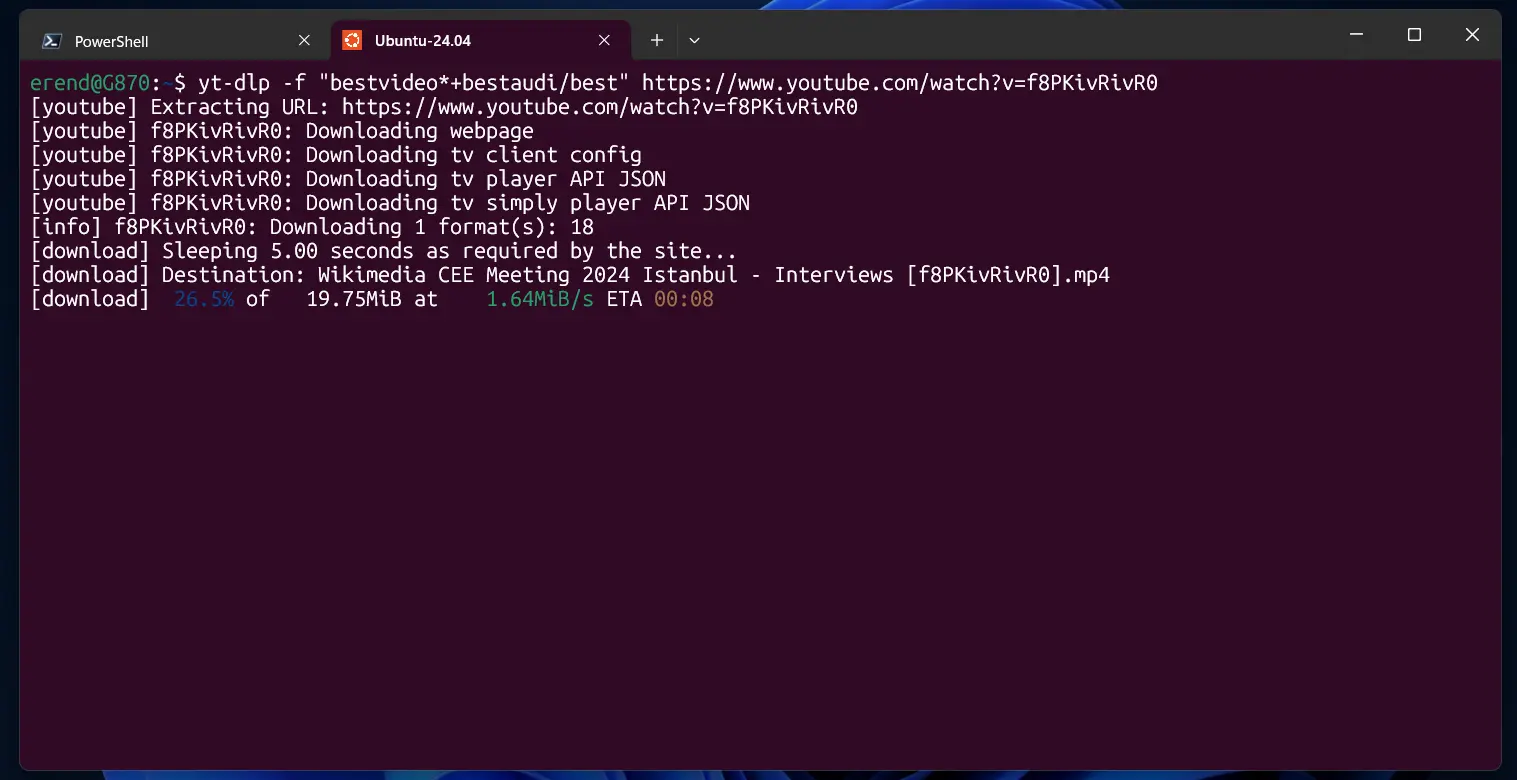Click the yt-dlp command name
Viewport: 1517px width, 780px height.
(234, 83)
